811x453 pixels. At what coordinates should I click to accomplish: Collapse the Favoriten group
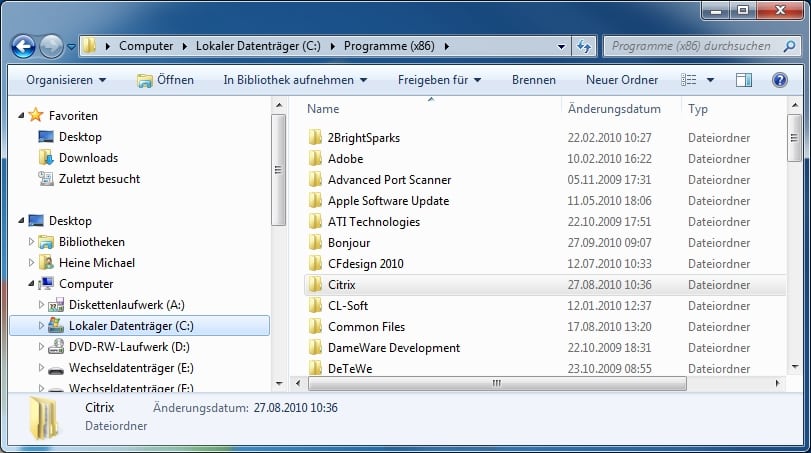coord(21,115)
